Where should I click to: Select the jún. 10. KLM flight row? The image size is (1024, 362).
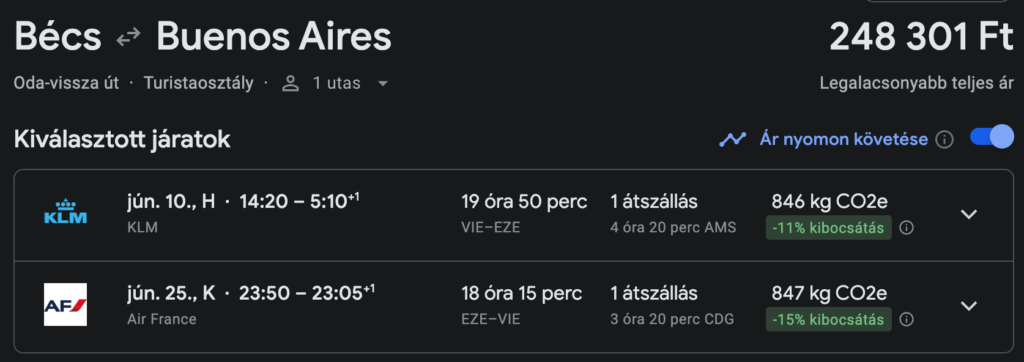point(513,216)
